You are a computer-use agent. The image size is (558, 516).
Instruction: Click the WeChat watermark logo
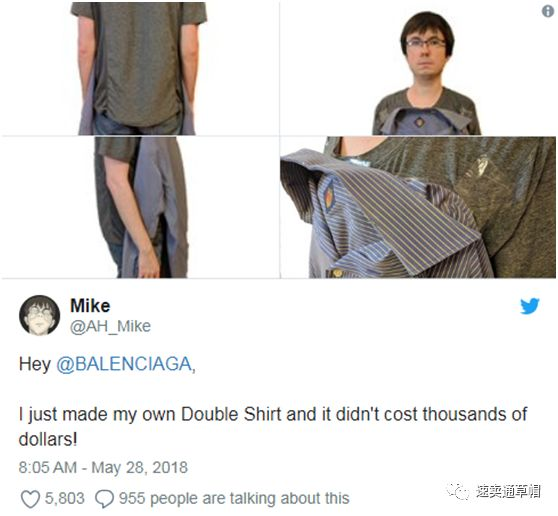(458, 491)
